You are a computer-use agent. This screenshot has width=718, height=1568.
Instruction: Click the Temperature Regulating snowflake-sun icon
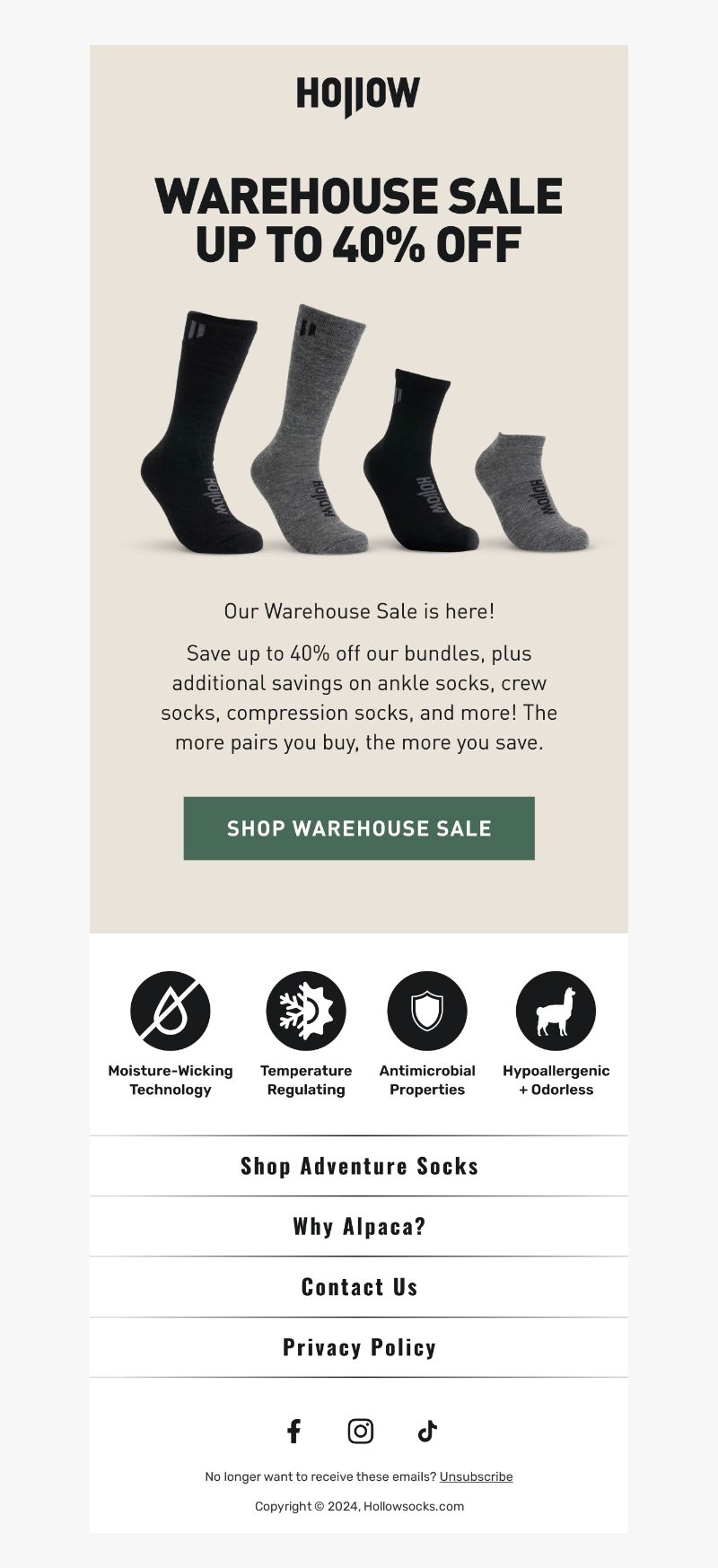coord(306,1011)
